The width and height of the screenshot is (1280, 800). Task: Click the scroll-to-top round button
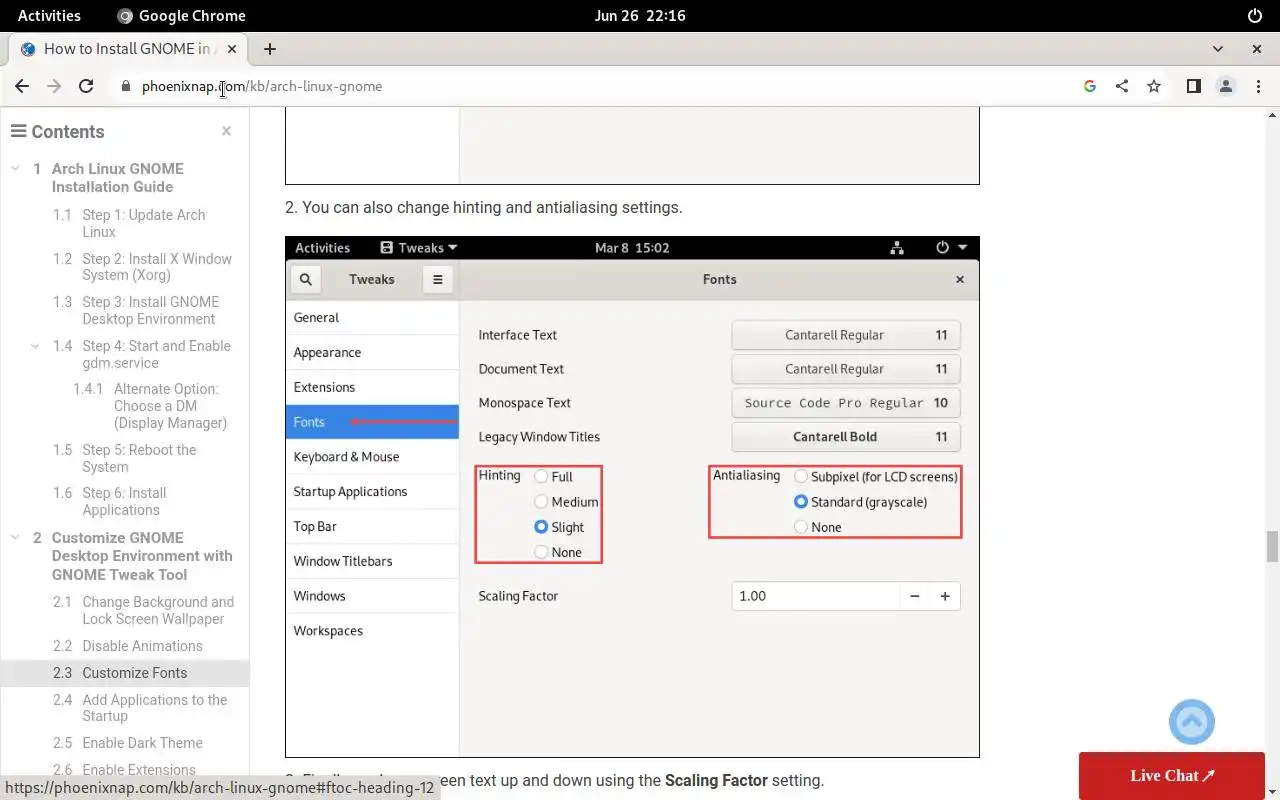click(1192, 721)
